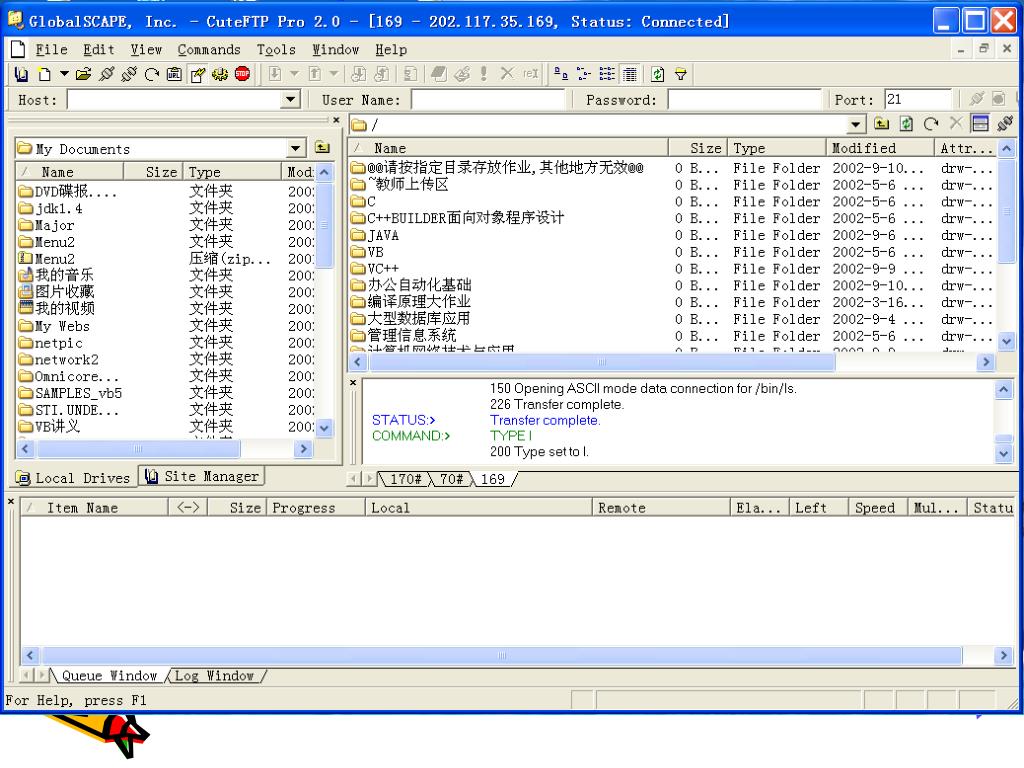This screenshot has width=1024, height=768.
Task: Select the JAVA remote folder
Action: point(375,235)
